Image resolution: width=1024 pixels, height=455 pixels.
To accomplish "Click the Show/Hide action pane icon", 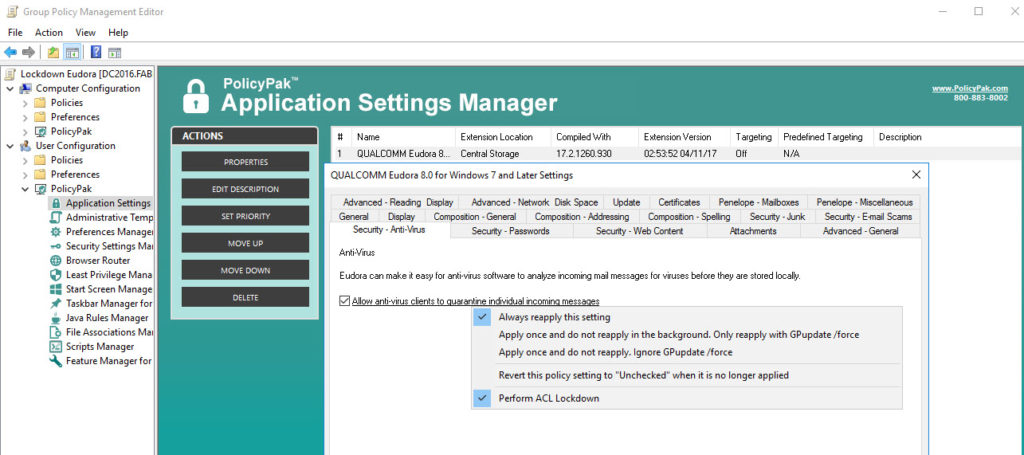I will [x=114, y=52].
